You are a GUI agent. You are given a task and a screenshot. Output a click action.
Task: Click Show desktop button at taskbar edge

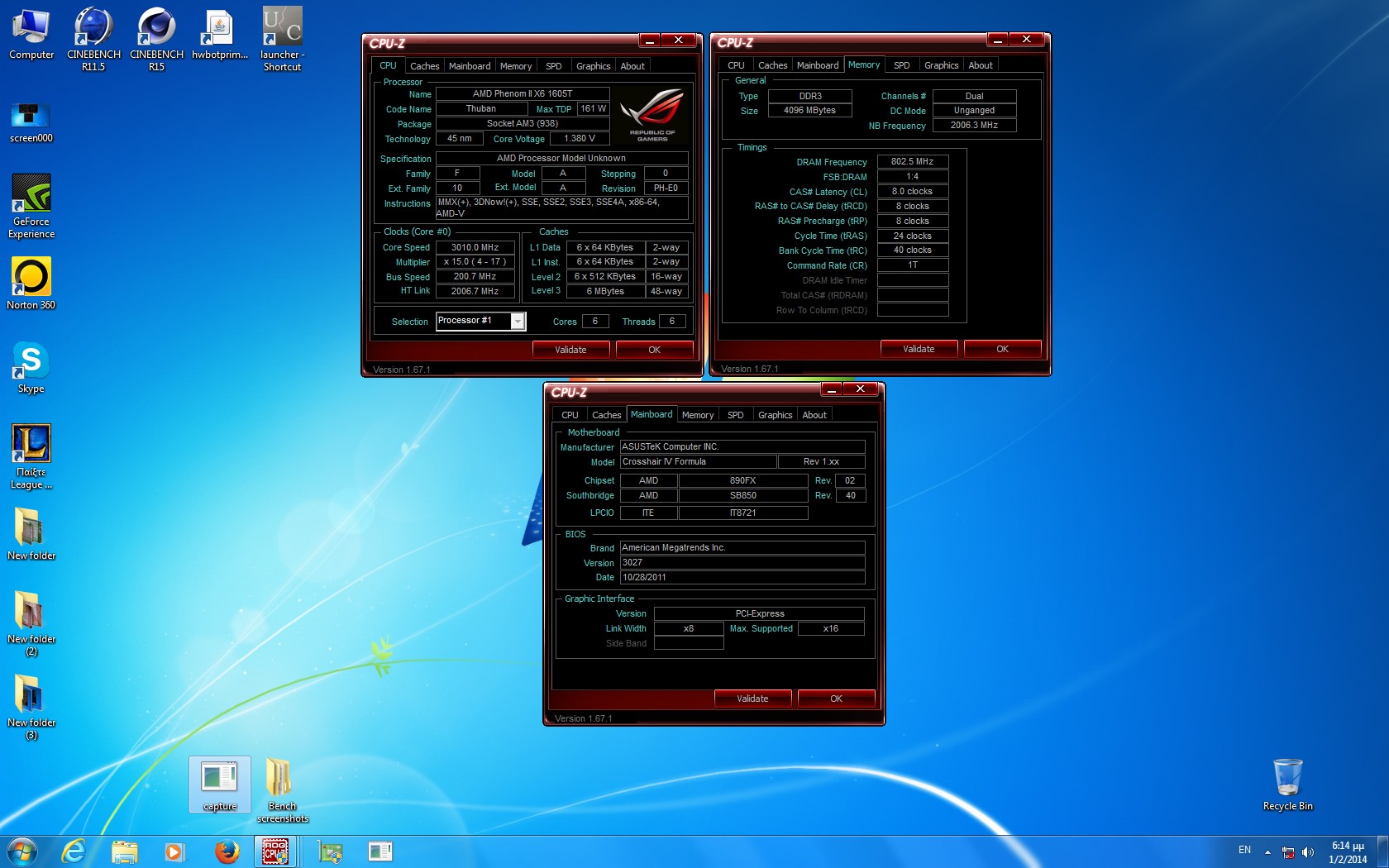[x=1382, y=851]
